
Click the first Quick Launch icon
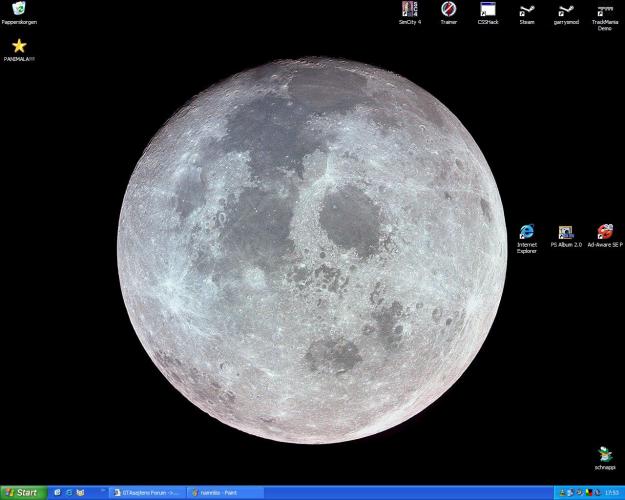click(x=57, y=492)
